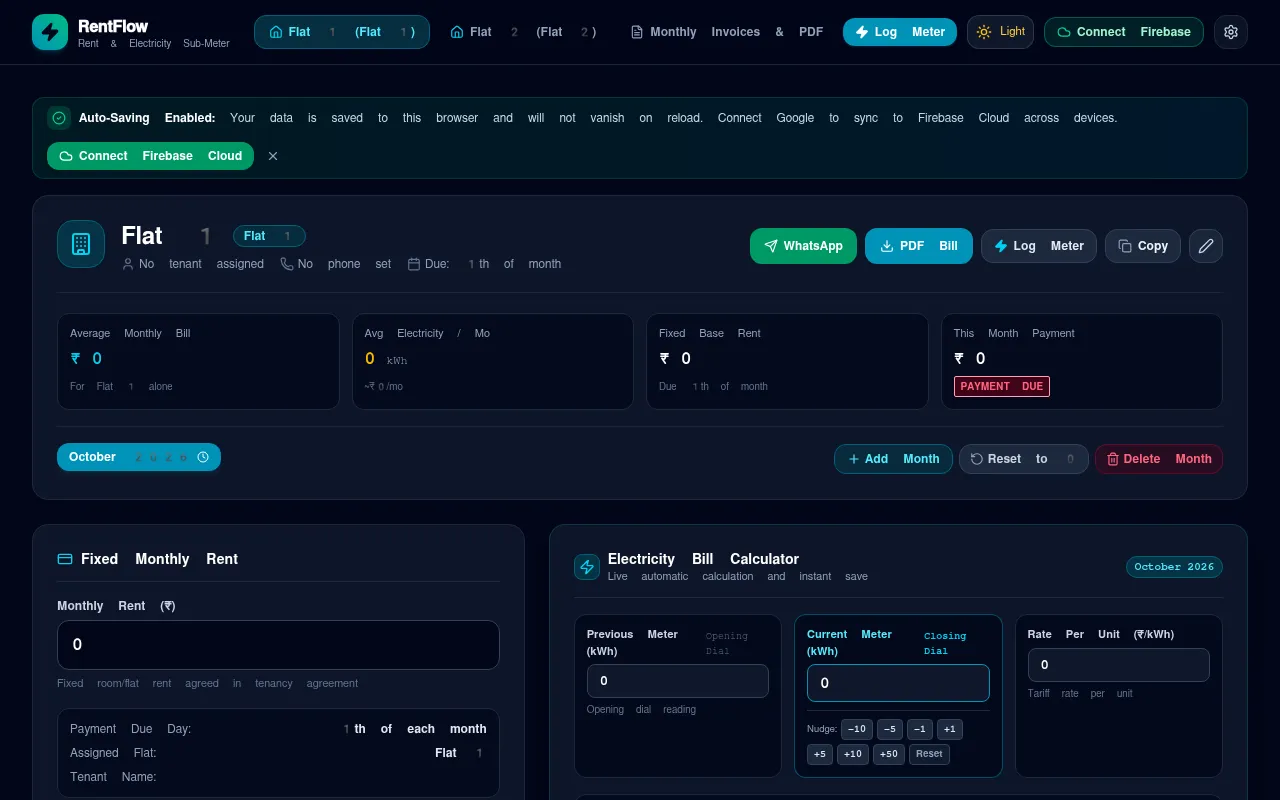Nudge the current meter by +1

pyautogui.click(x=950, y=729)
